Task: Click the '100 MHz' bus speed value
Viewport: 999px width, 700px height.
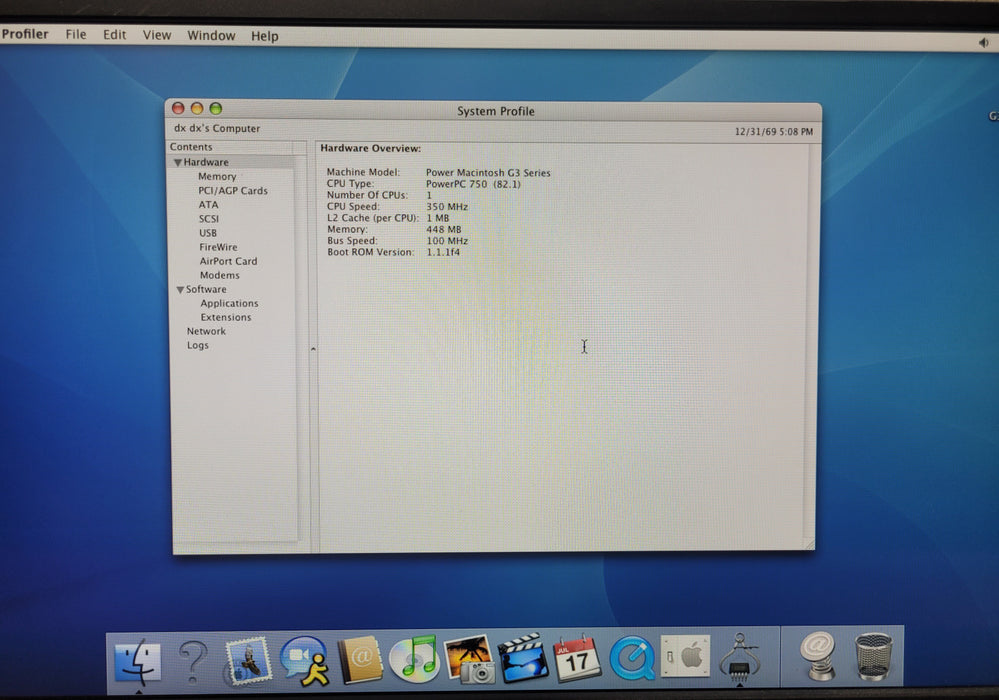Action: (447, 241)
